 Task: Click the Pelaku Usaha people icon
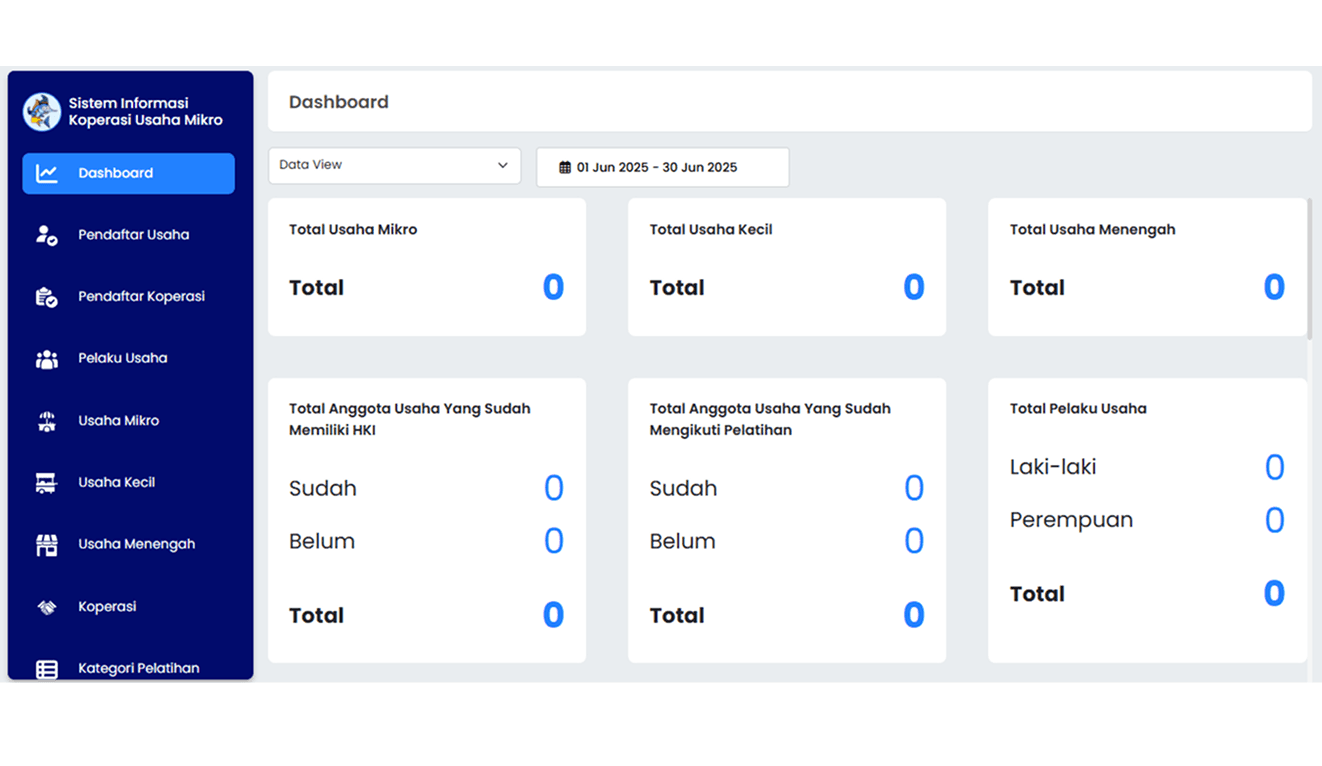coord(47,359)
